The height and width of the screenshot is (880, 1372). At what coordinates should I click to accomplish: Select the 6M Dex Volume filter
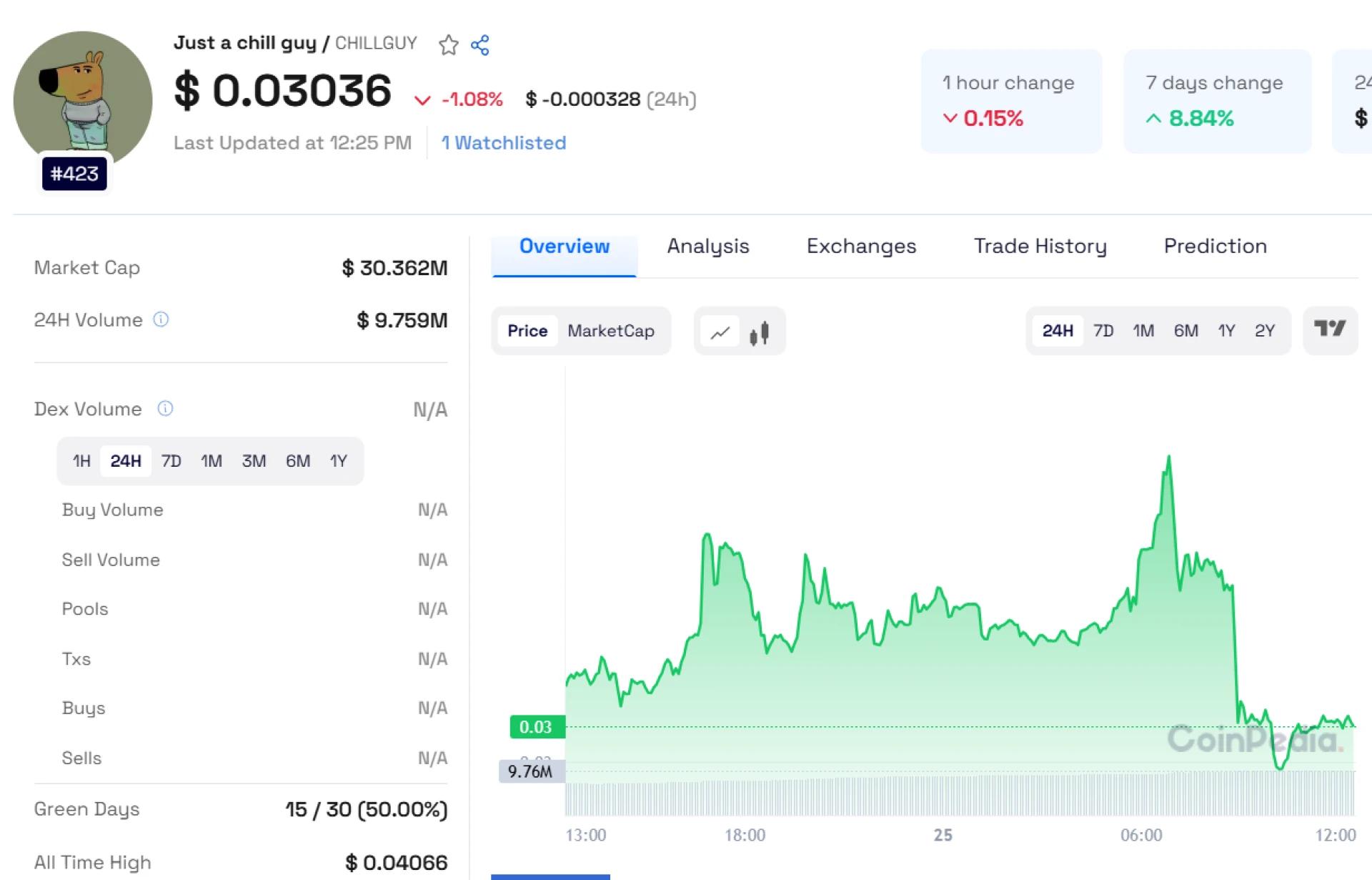pyautogui.click(x=297, y=461)
